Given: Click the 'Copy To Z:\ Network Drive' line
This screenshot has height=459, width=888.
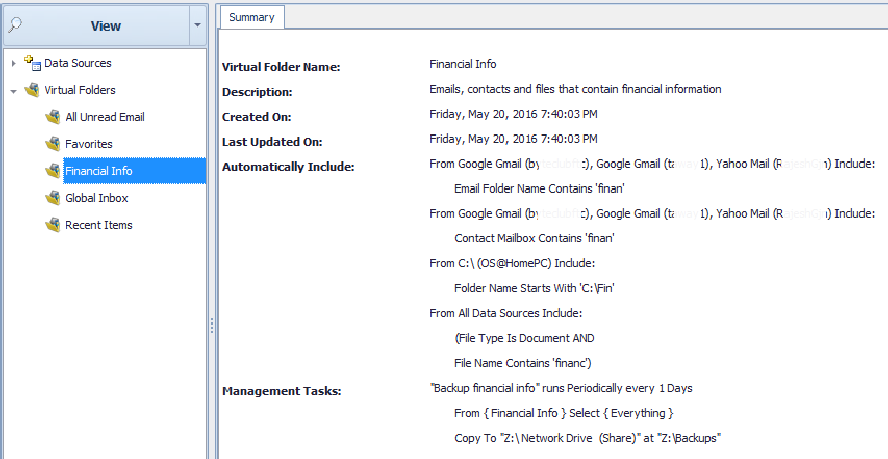Looking at the screenshot, I should 587,438.
